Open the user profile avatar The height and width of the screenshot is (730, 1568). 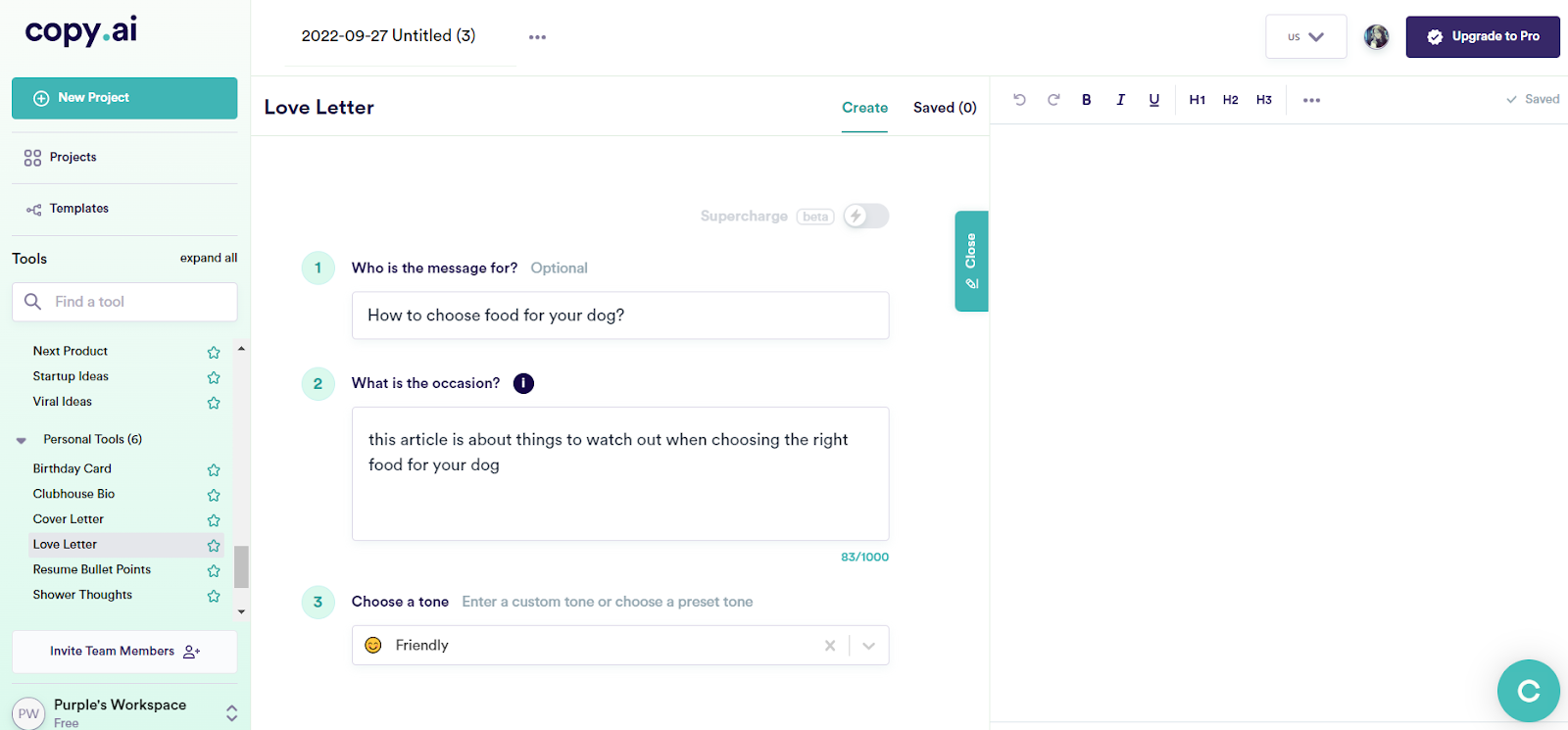point(1377,37)
